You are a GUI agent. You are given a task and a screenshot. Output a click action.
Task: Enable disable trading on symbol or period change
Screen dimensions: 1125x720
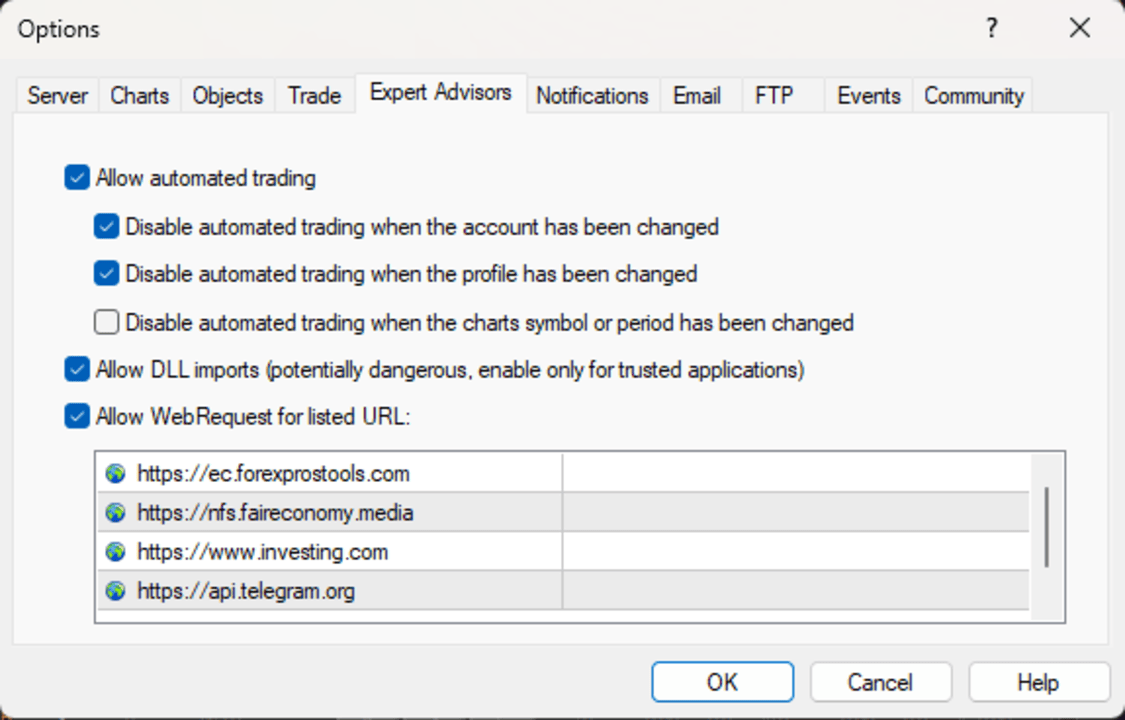[107, 322]
